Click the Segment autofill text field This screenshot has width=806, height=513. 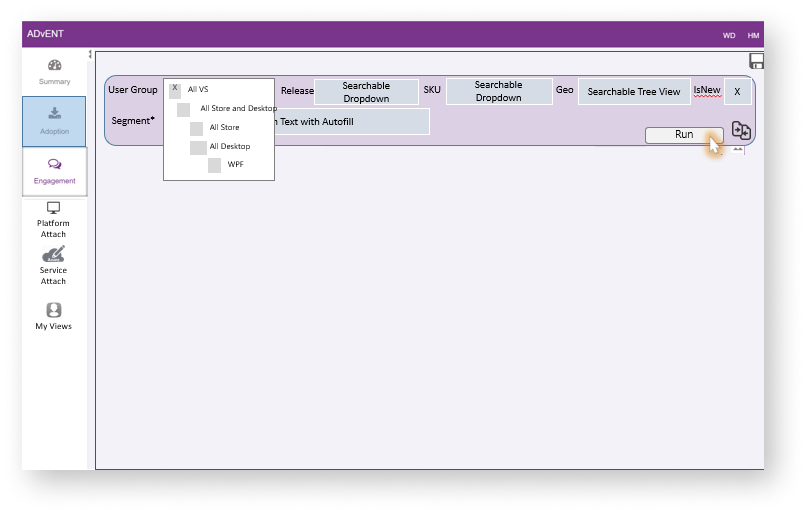pyautogui.click(x=350, y=121)
